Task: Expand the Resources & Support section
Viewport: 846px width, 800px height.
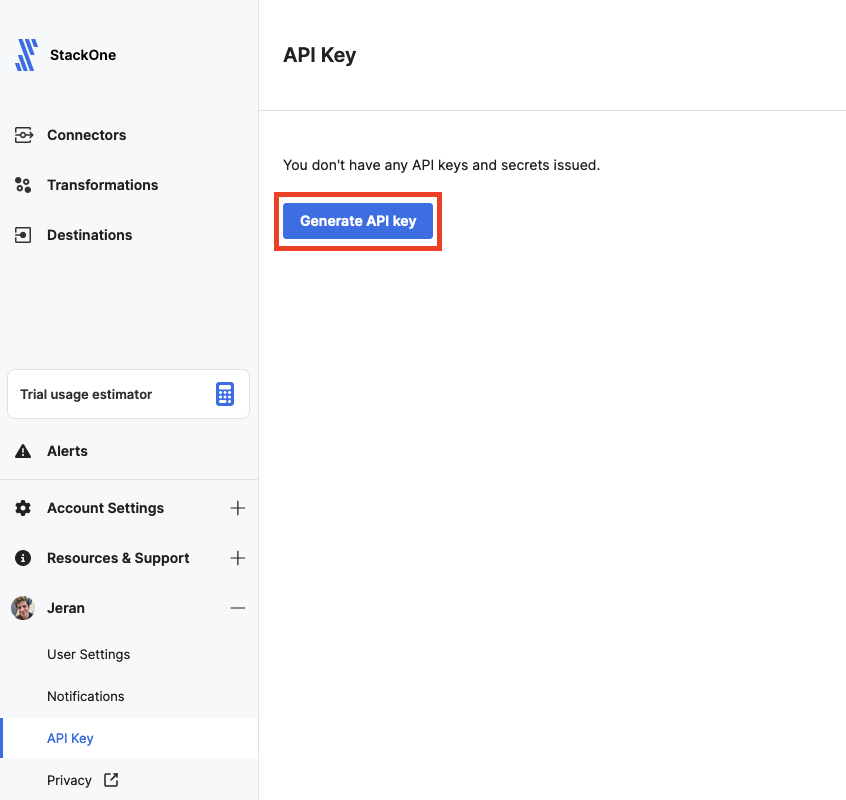Action: coord(238,558)
